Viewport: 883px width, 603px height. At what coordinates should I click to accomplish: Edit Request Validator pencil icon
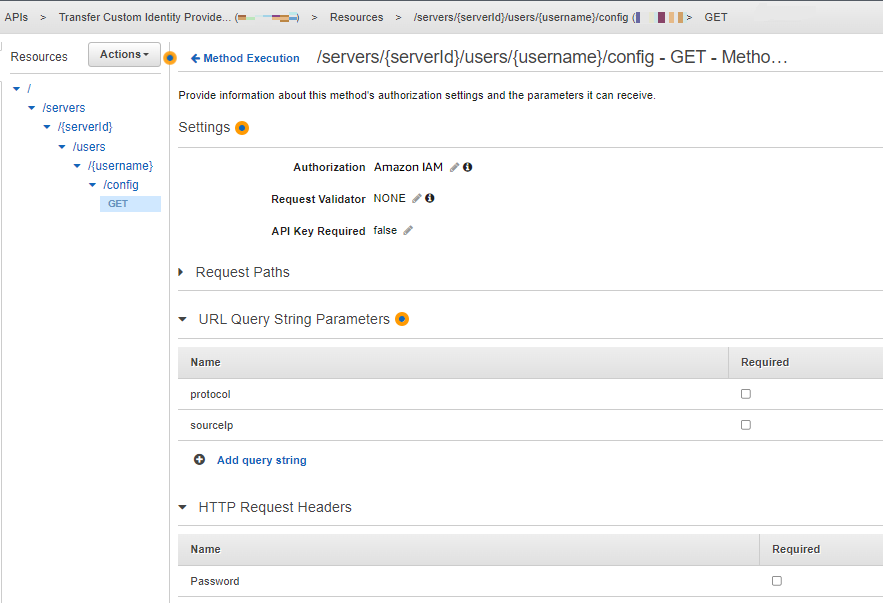pyautogui.click(x=417, y=199)
